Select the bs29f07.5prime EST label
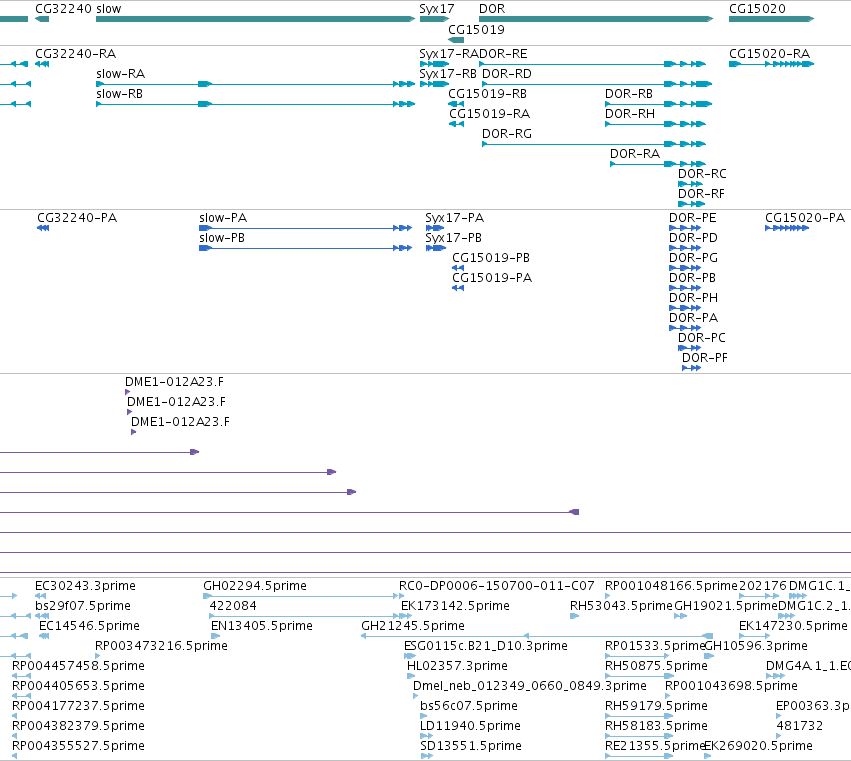 pyautogui.click(x=83, y=606)
